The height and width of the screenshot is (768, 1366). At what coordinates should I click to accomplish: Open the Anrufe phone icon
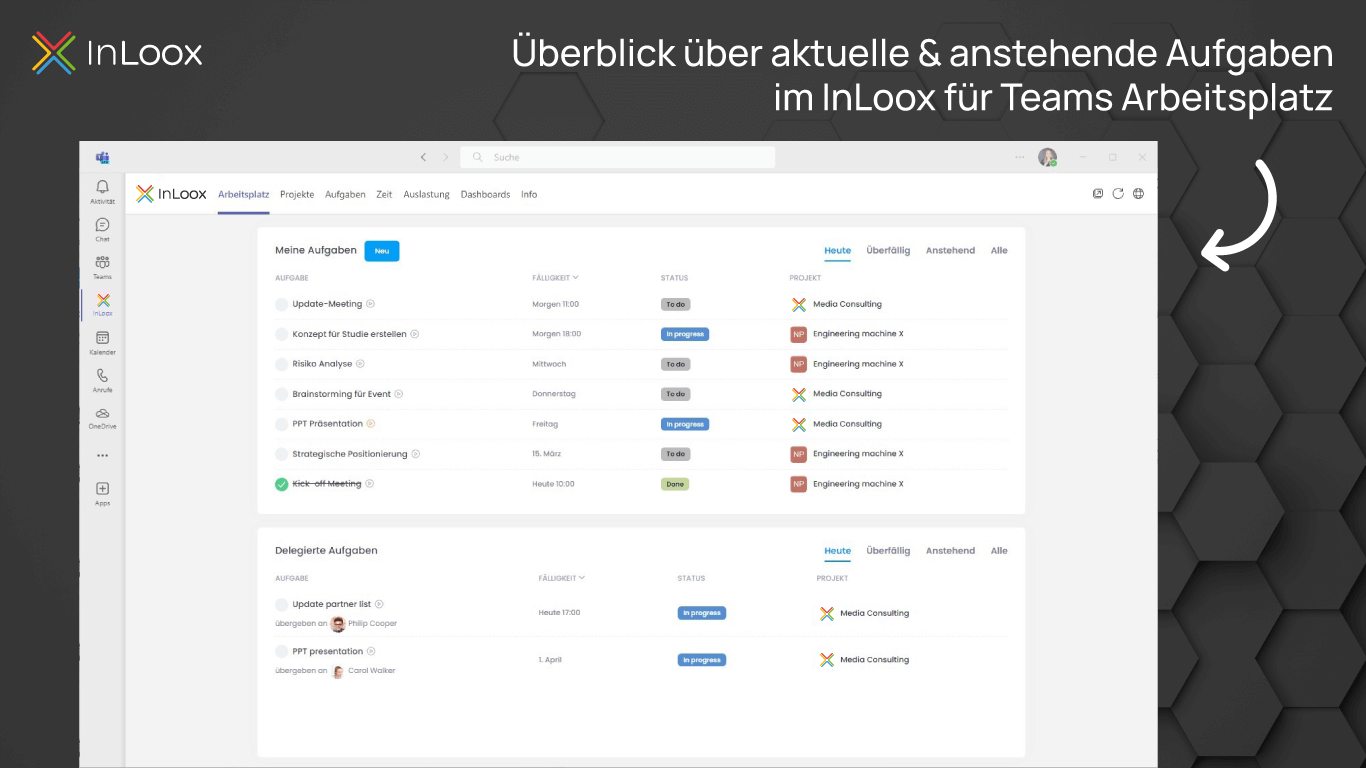(x=102, y=376)
